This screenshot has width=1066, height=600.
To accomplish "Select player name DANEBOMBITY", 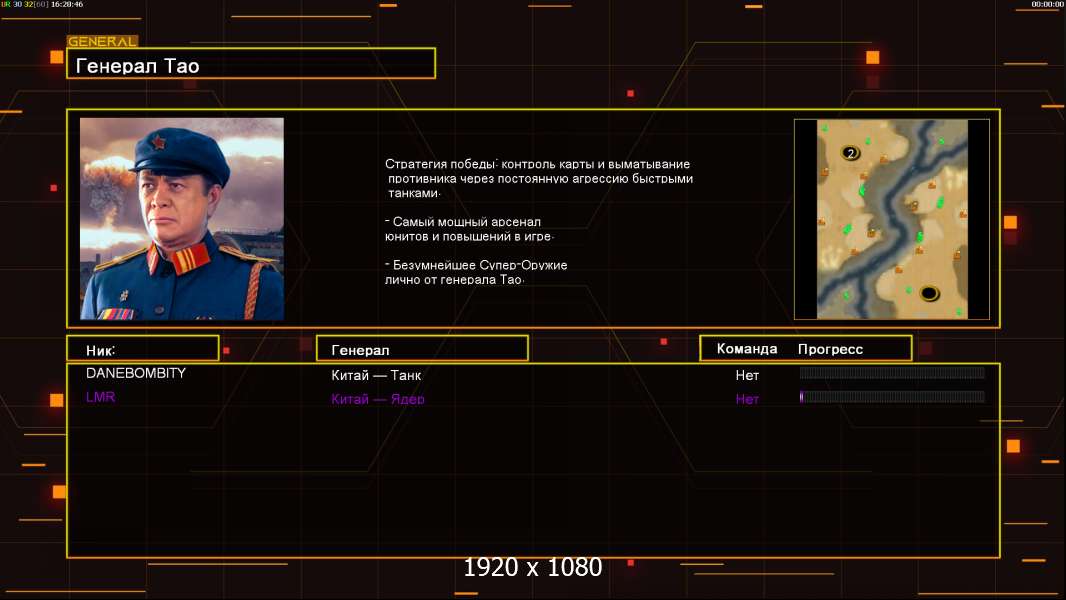I will (135, 373).
